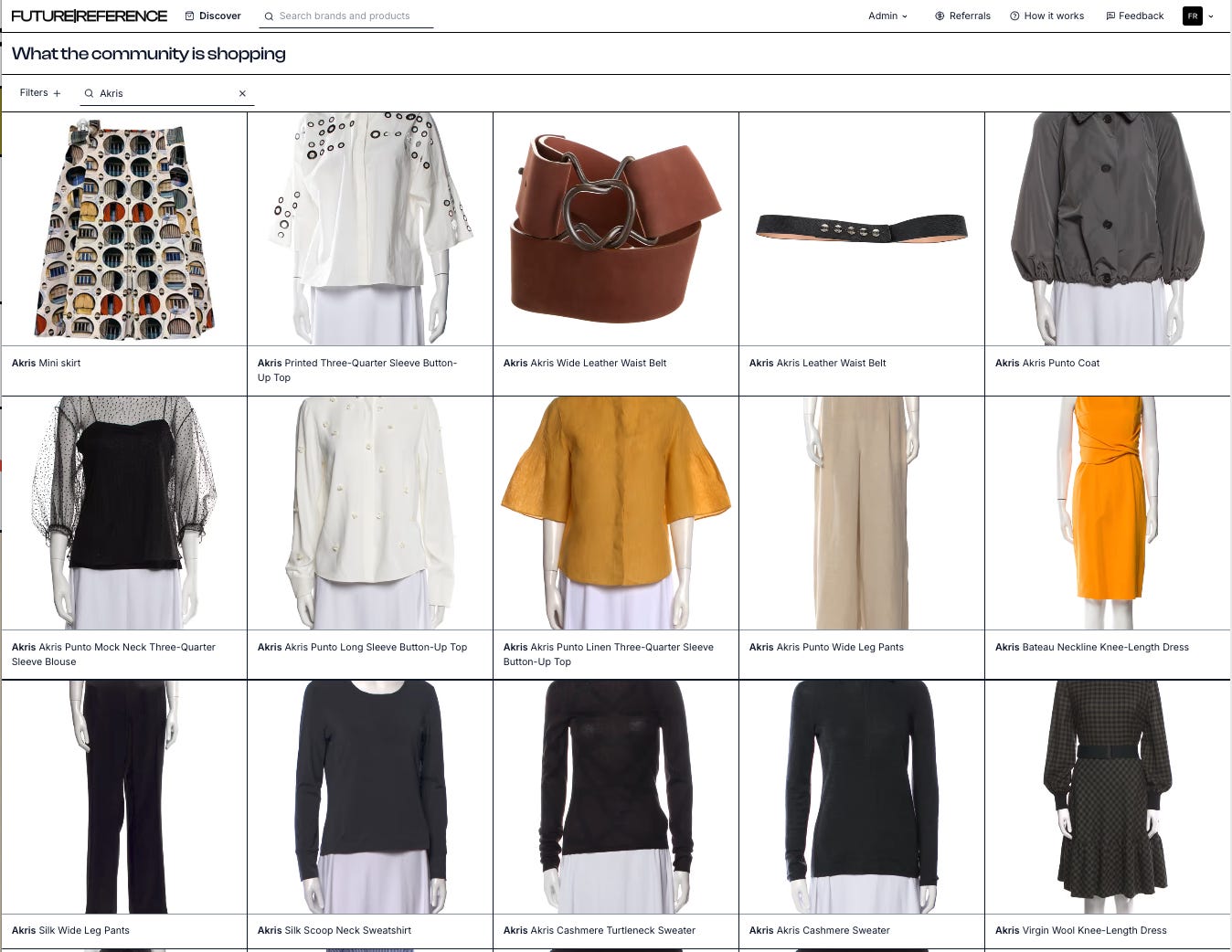Open the Silk Scoop Neck Sweatshirt image
The image size is (1232, 952).
370,797
